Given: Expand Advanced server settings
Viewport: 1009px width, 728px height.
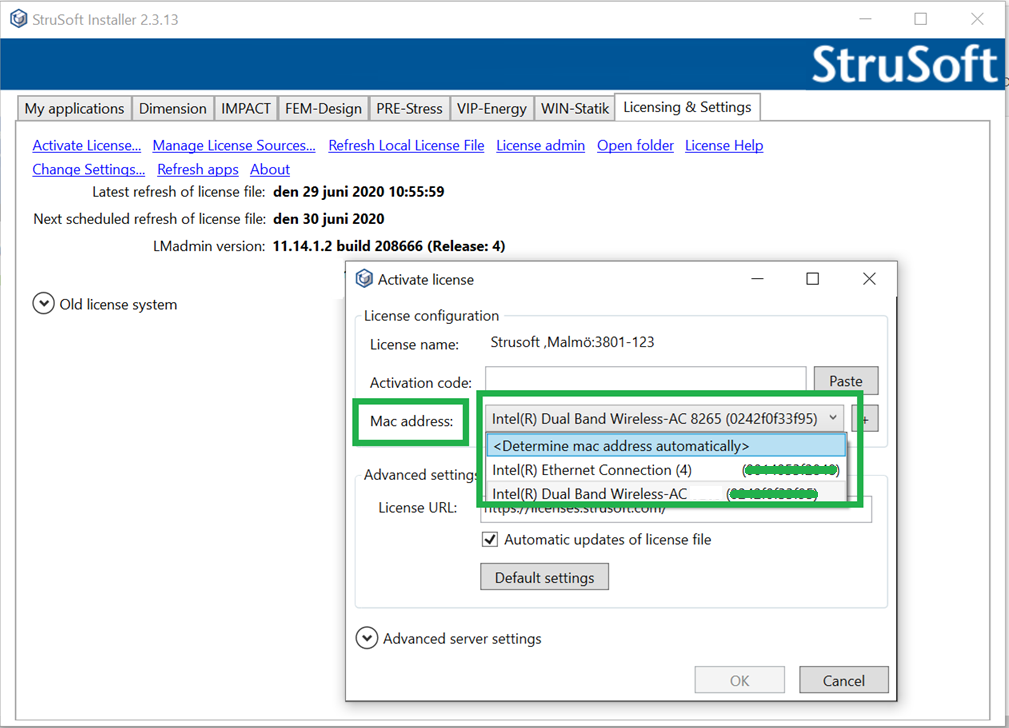Looking at the screenshot, I should (x=367, y=639).
